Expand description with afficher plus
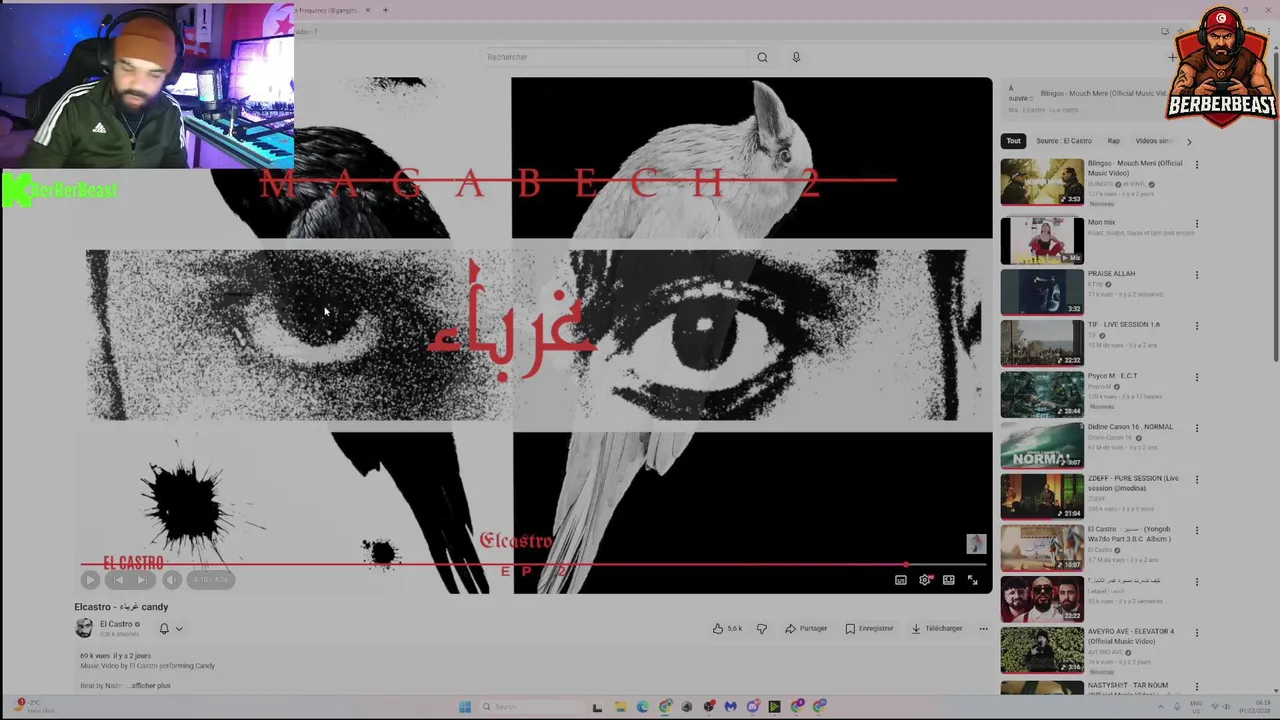1280x720 pixels. [x=152, y=686]
